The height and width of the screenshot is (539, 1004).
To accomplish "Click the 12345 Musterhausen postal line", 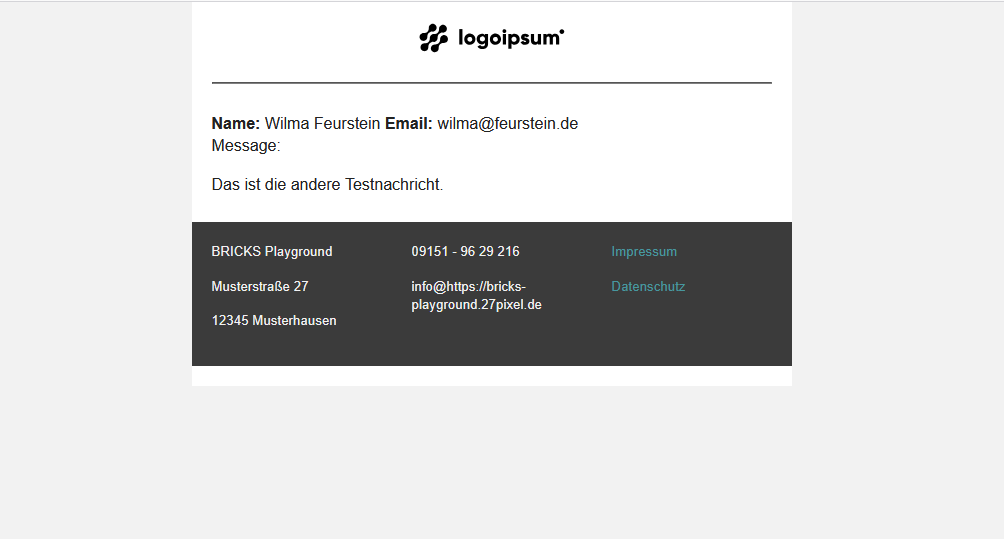I will [274, 321].
